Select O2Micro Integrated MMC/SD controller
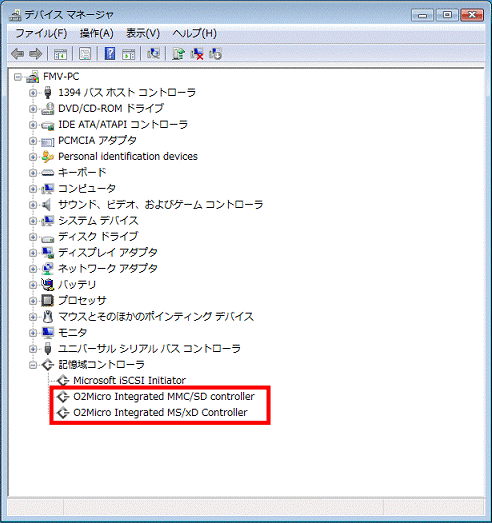This screenshot has width=492, height=523. point(164,397)
